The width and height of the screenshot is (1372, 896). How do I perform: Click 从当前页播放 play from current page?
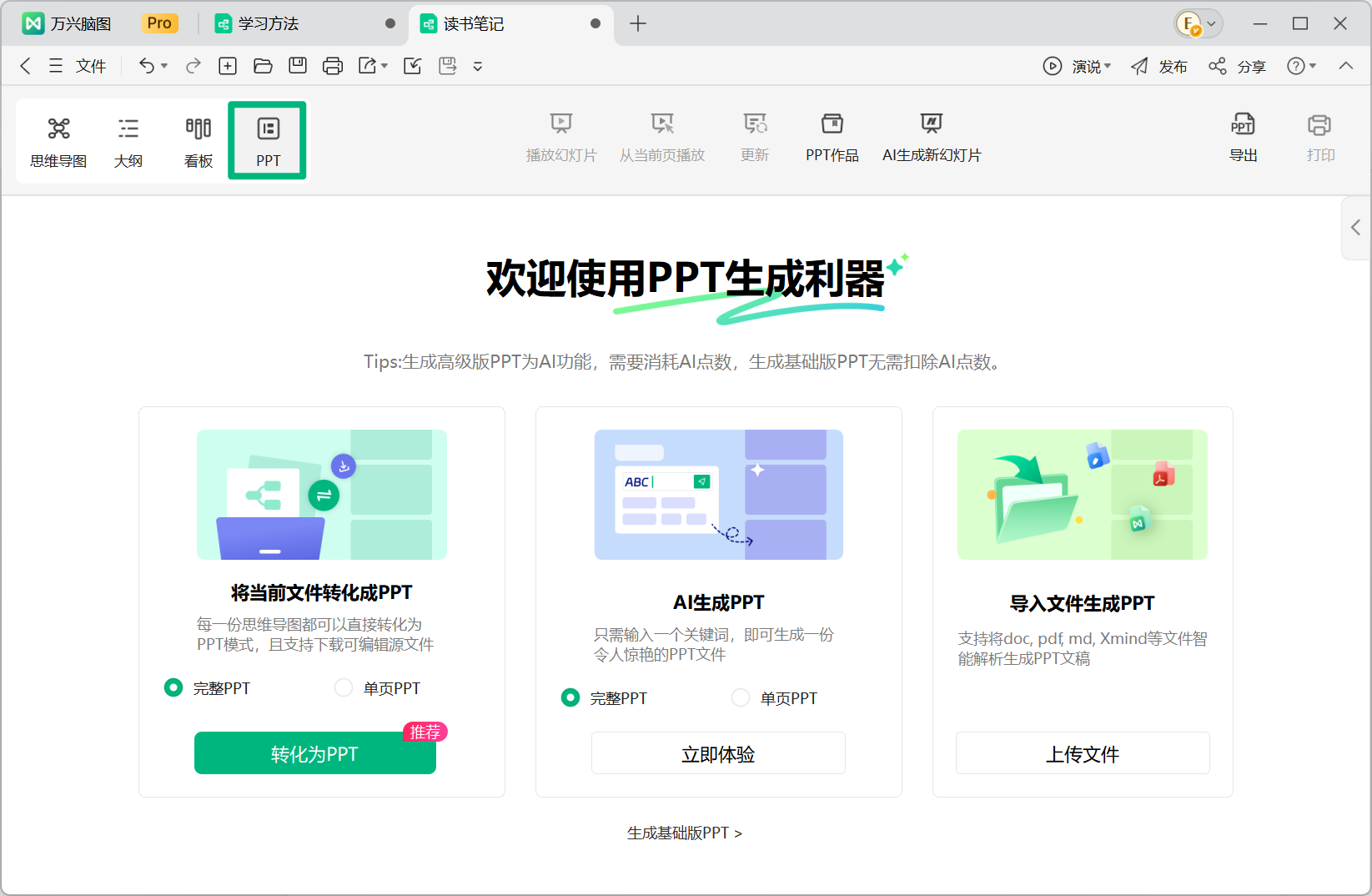coord(662,138)
